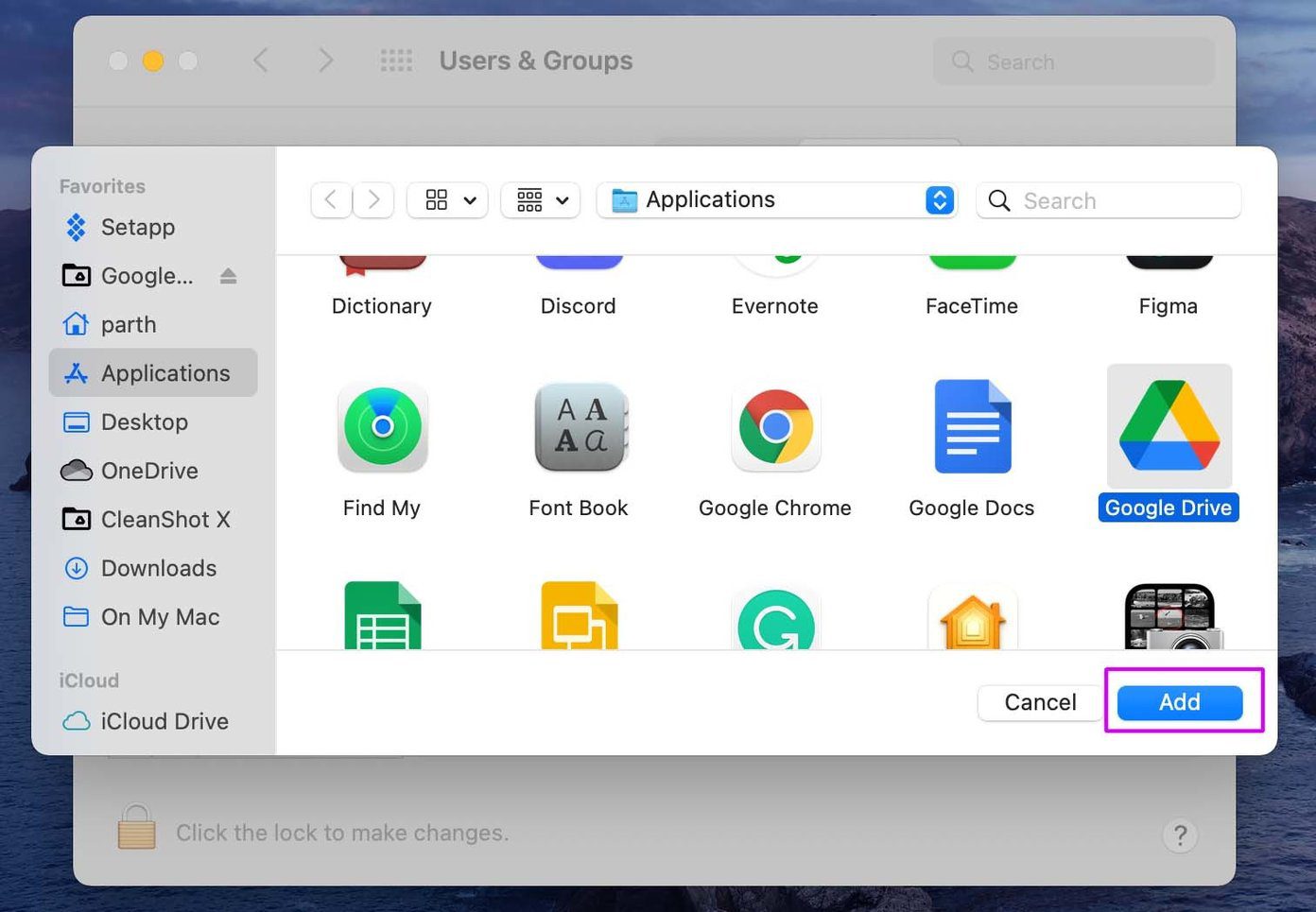The image size is (1316, 912).
Task: Go forward in the file dialog
Action: coord(373,199)
